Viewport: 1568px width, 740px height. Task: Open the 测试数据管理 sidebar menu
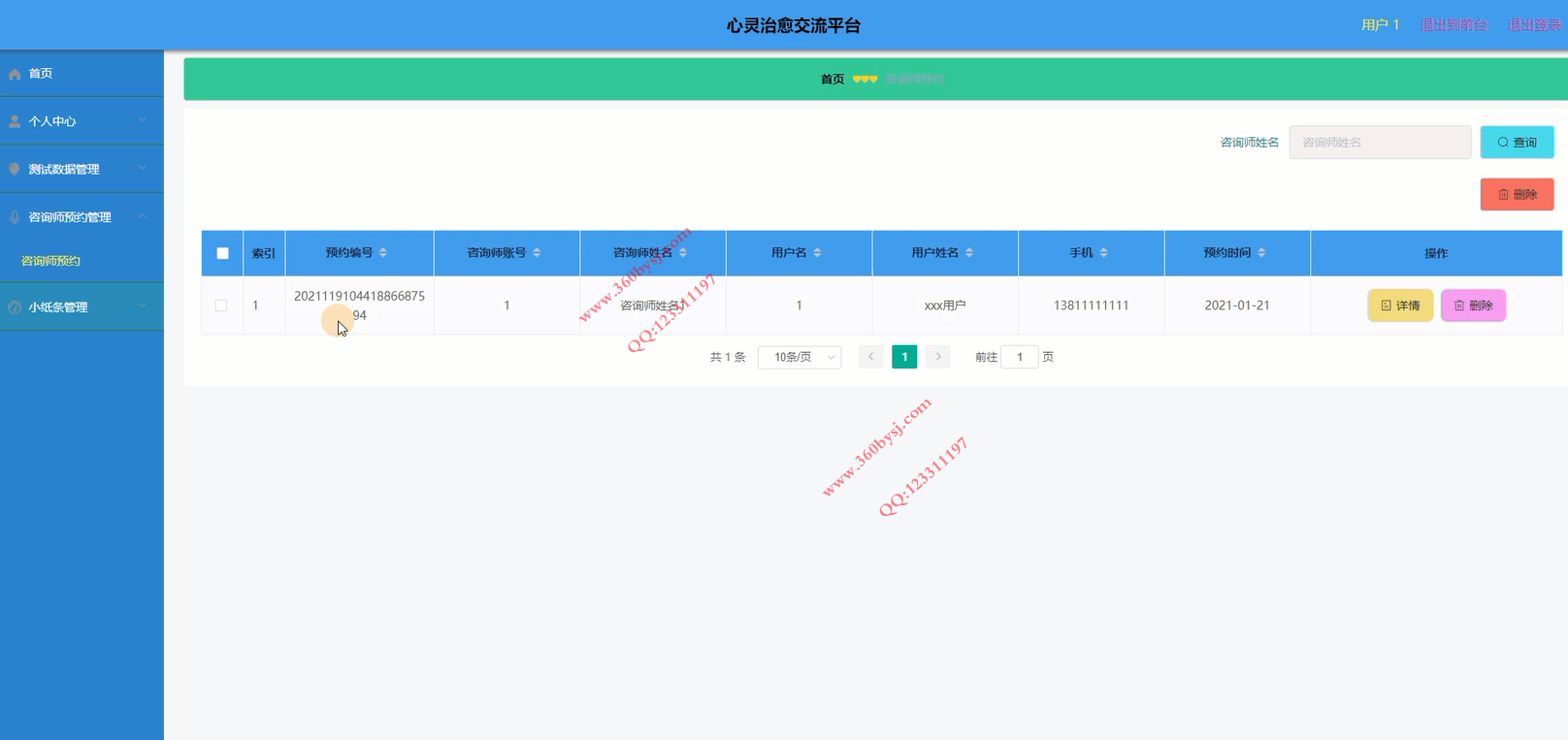(82, 169)
